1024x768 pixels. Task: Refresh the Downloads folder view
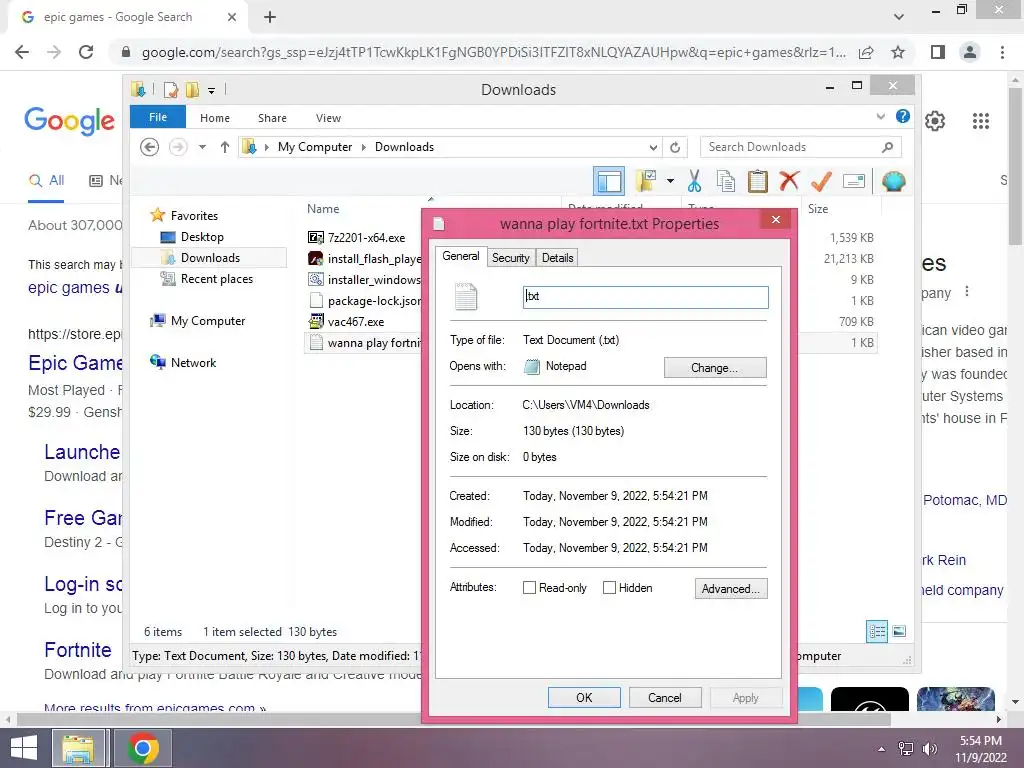675,148
